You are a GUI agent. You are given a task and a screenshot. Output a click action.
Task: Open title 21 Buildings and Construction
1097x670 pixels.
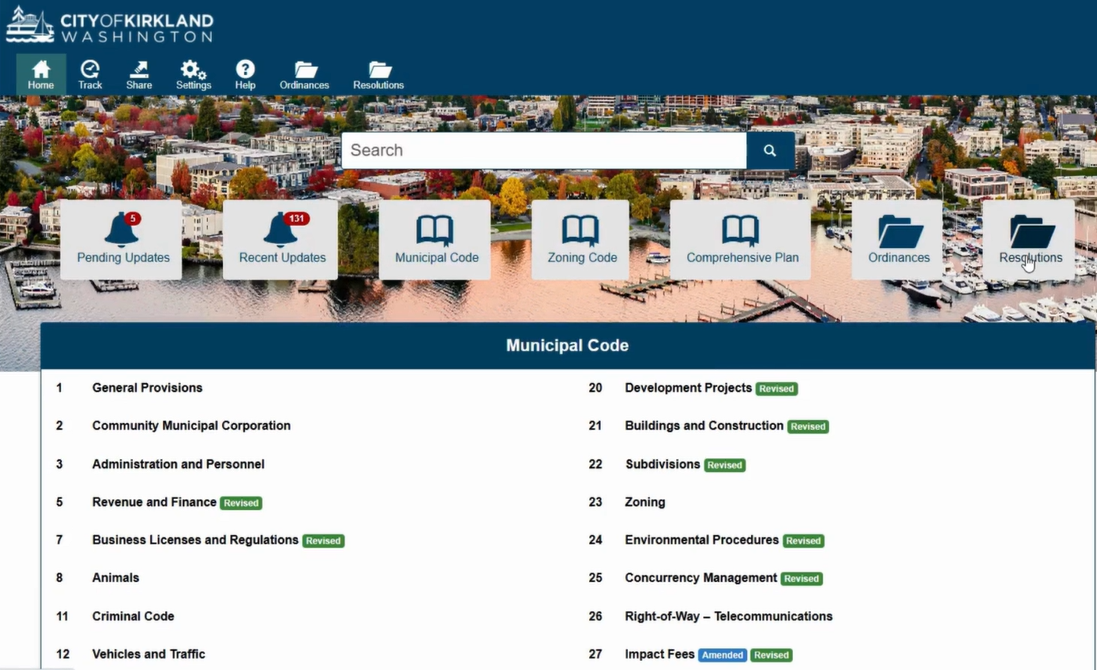click(x=703, y=426)
